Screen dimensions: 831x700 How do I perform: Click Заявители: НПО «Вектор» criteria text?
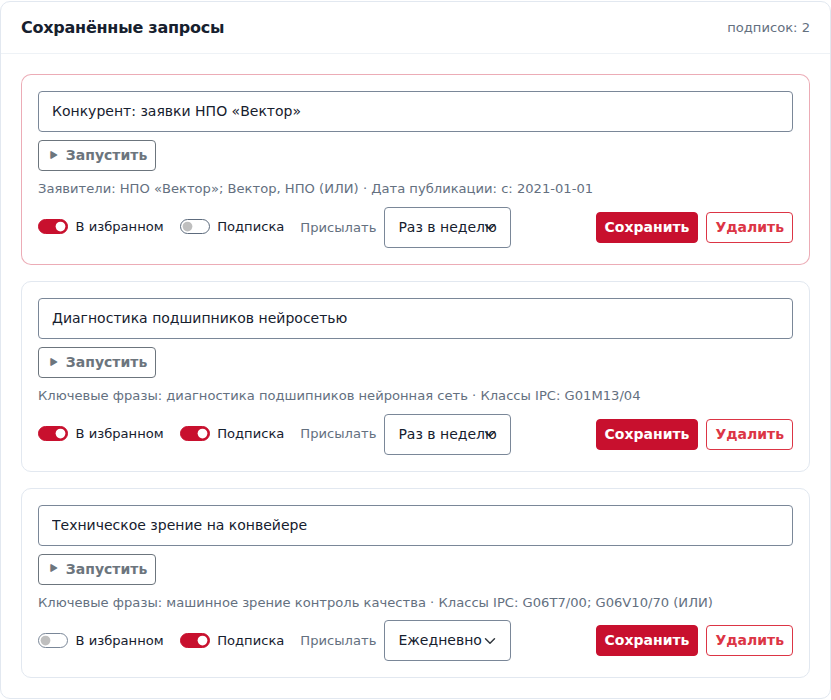click(315, 189)
